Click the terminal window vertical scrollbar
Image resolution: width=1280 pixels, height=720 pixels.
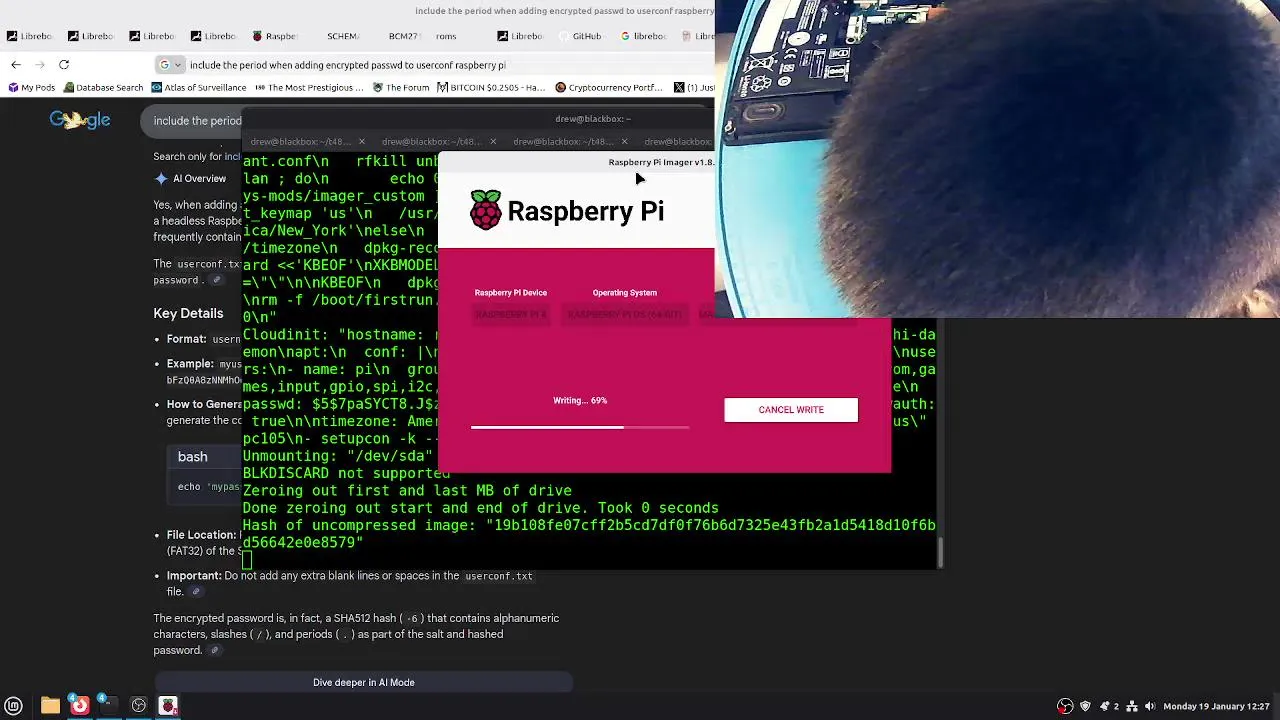(x=940, y=550)
